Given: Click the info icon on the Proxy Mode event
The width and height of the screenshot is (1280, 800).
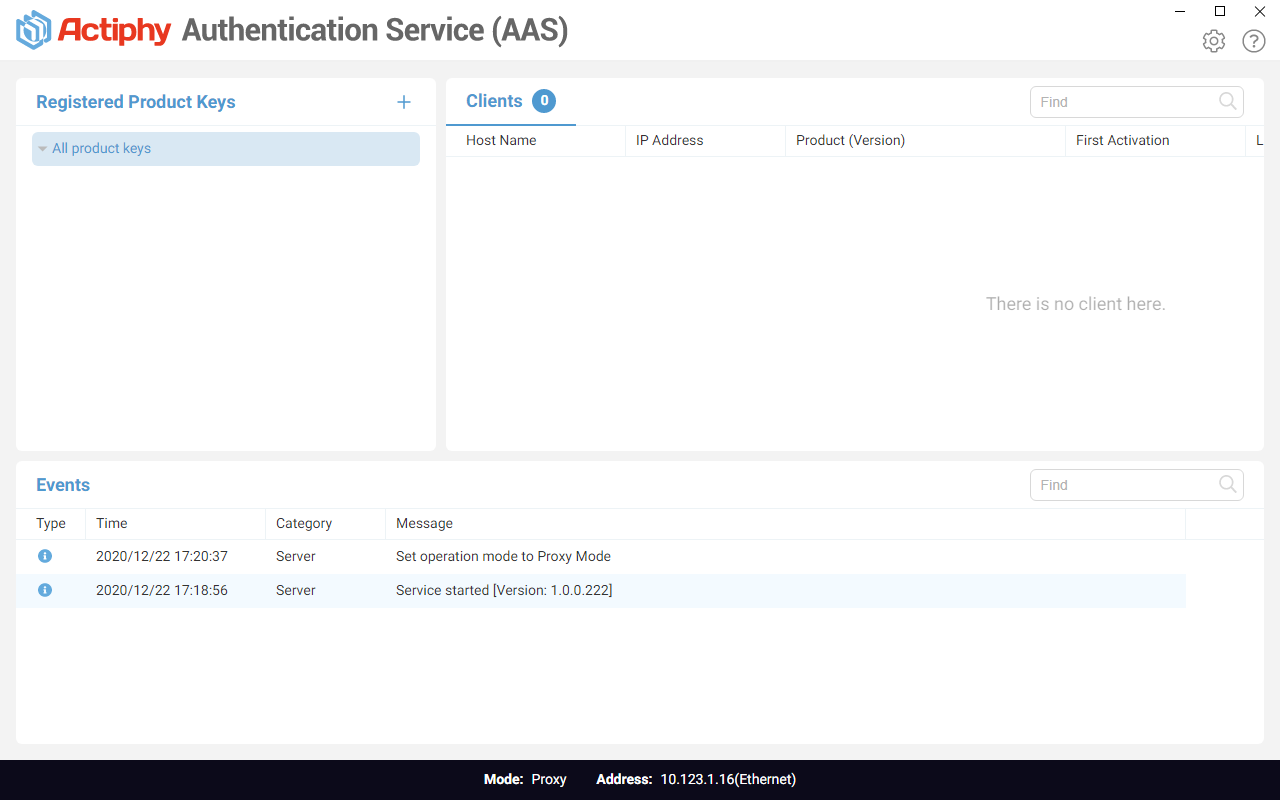Looking at the screenshot, I should pos(45,556).
